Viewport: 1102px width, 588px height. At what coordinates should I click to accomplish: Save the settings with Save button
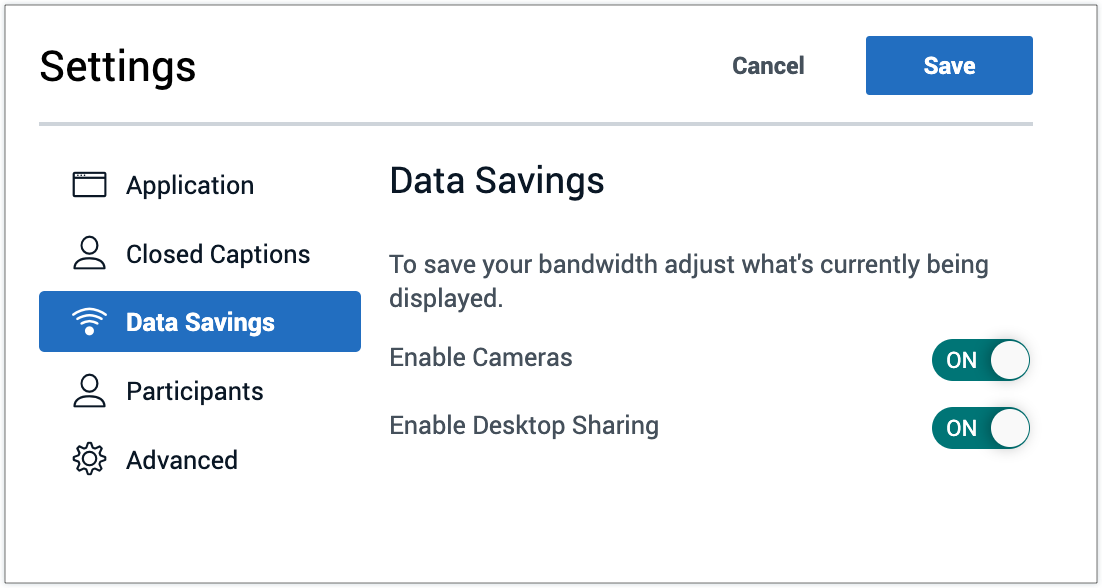(x=949, y=66)
